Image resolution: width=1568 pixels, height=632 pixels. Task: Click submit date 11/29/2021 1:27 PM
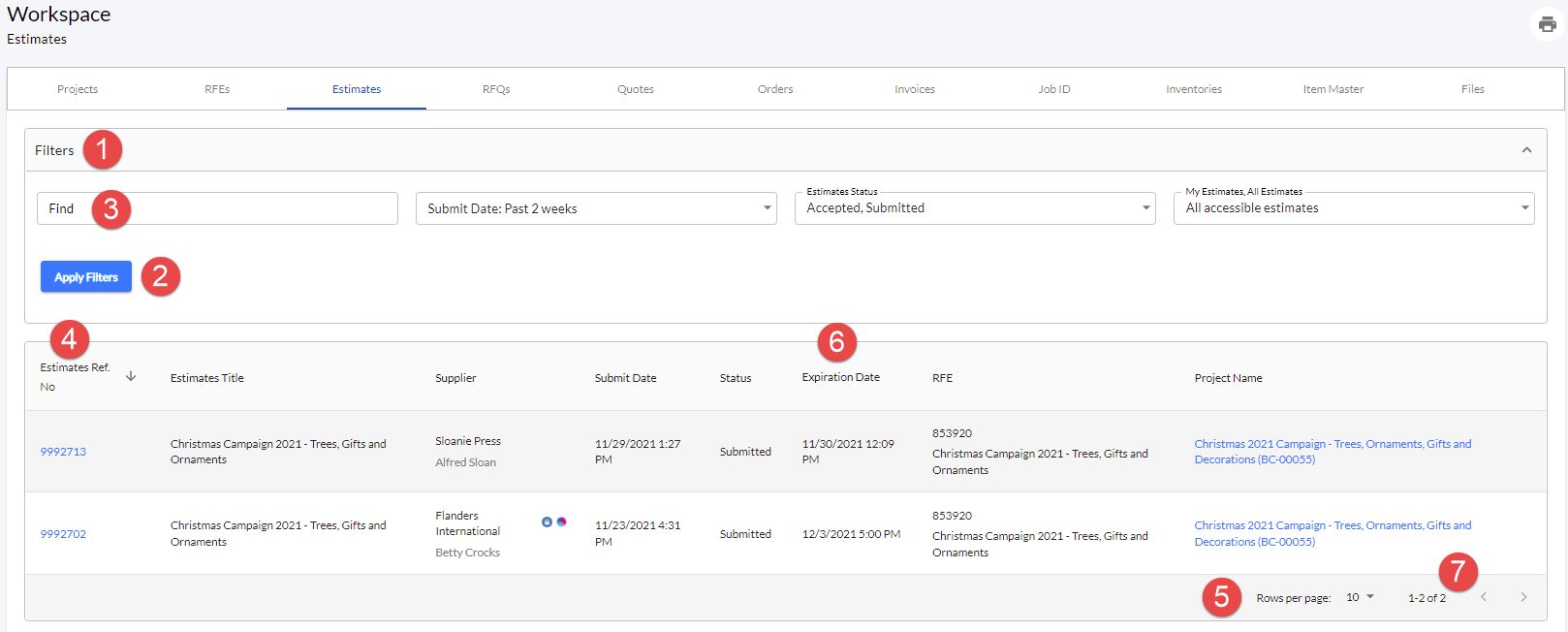click(638, 452)
